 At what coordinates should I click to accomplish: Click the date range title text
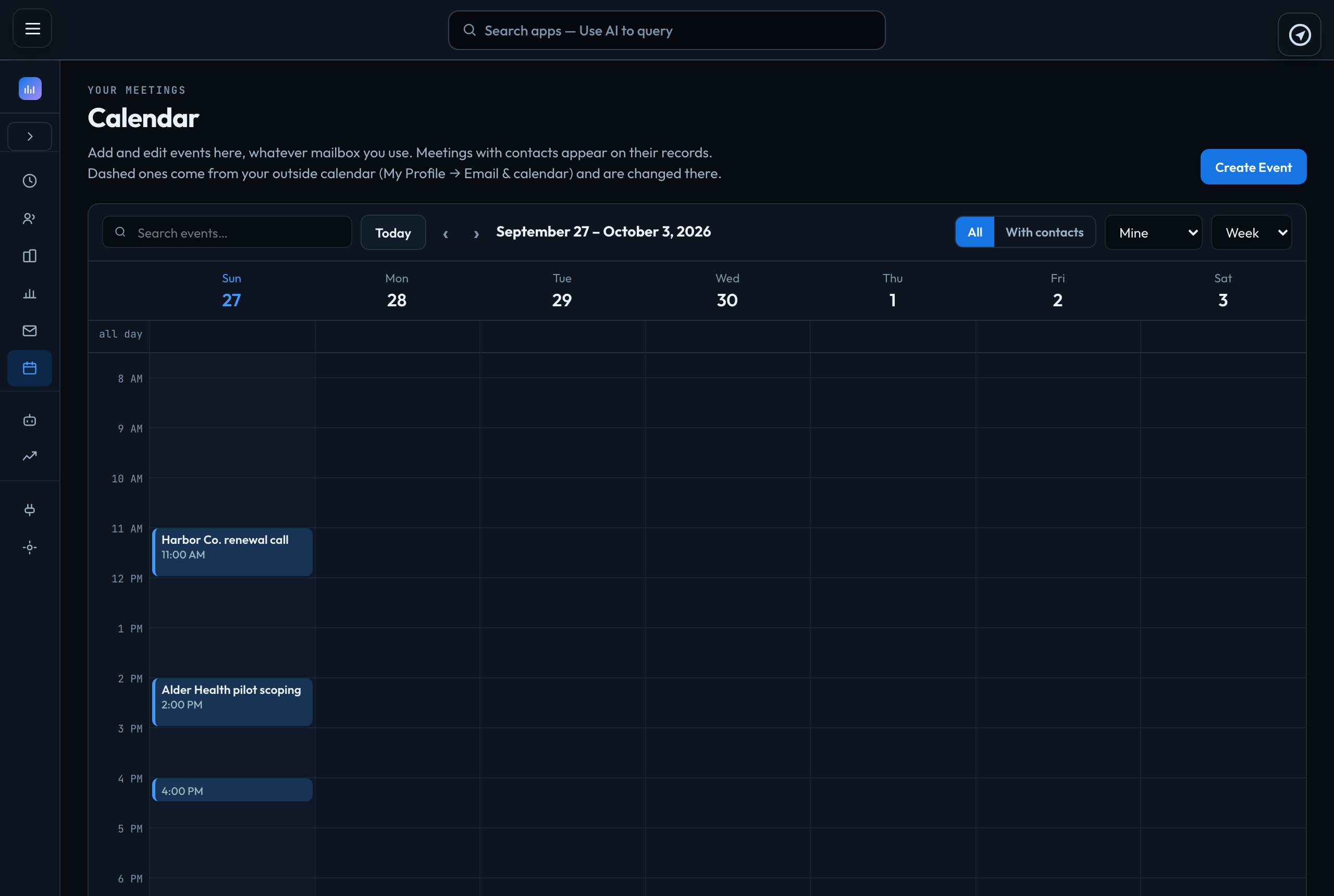[603, 231]
